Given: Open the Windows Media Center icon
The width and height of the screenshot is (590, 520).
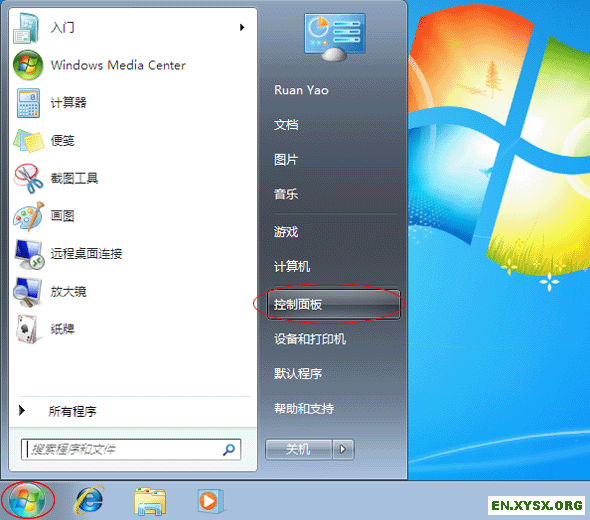Looking at the screenshot, I should pyautogui.click(x=28, y=65).
